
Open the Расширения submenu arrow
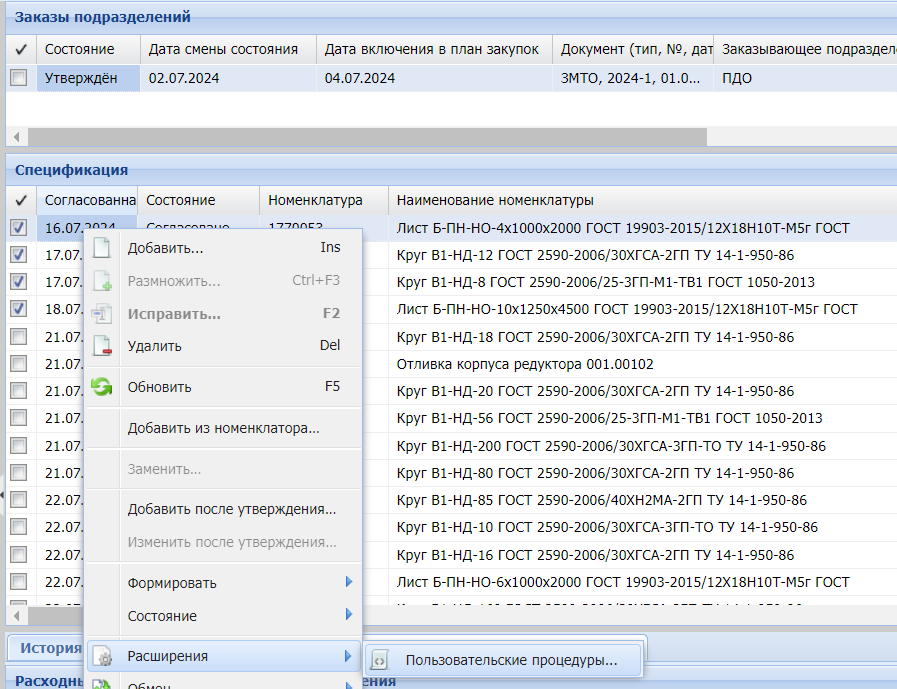coord(348,656)
